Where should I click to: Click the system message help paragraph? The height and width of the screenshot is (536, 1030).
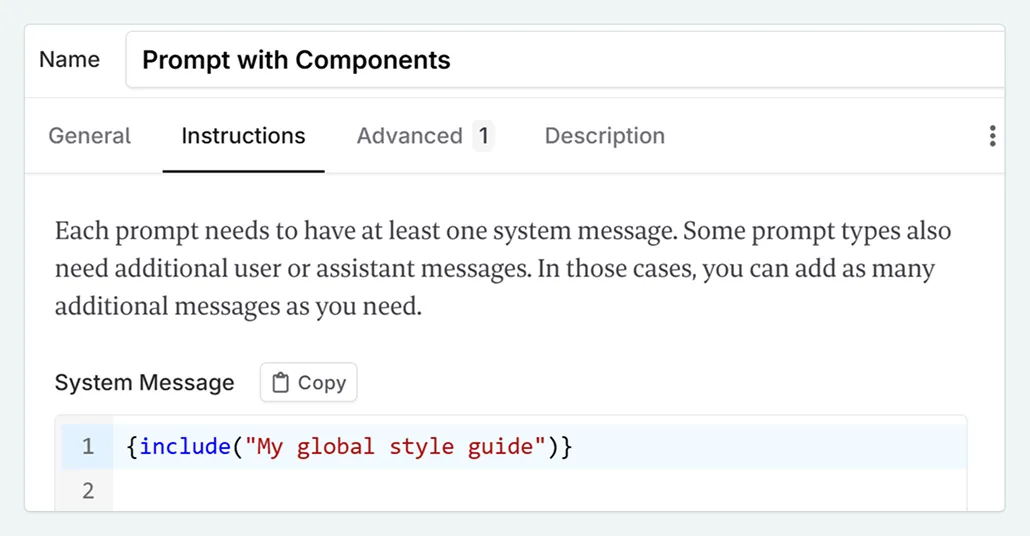click(500, 269)
